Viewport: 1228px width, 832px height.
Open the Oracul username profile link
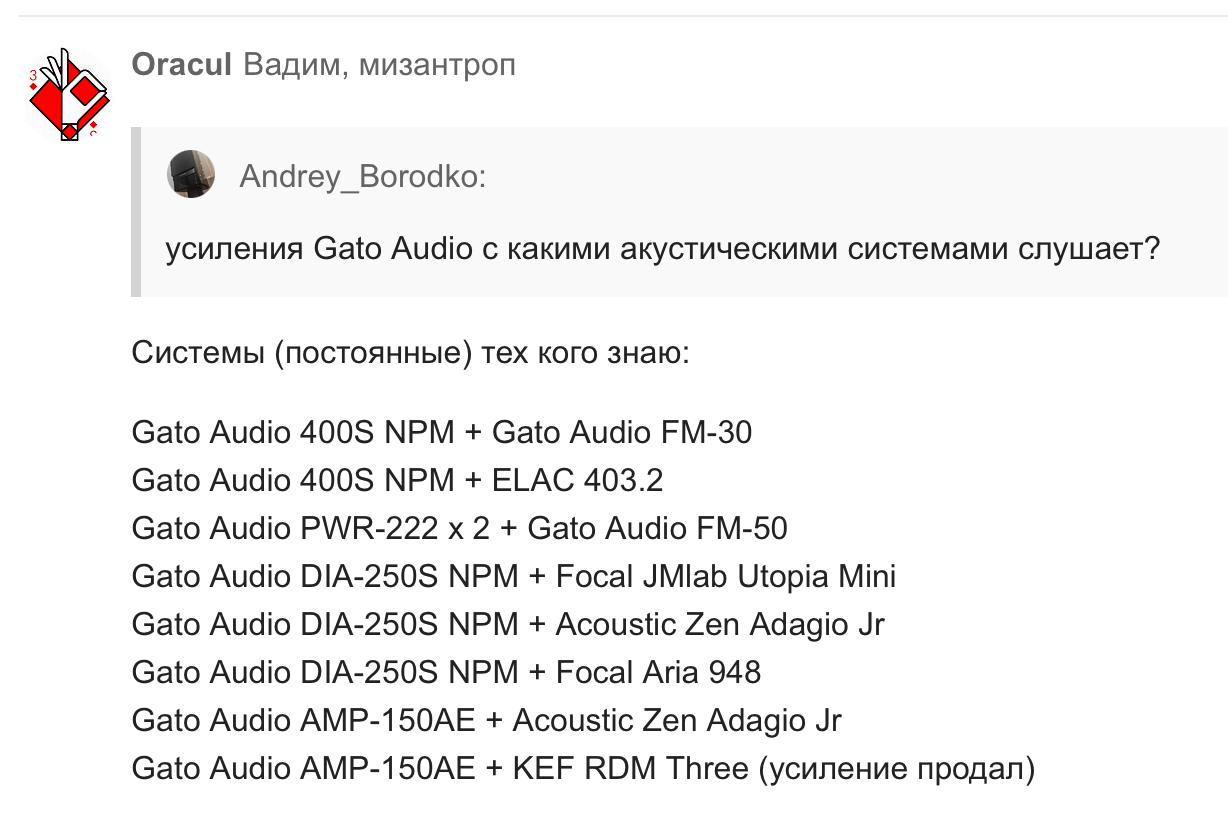[182, 66]
